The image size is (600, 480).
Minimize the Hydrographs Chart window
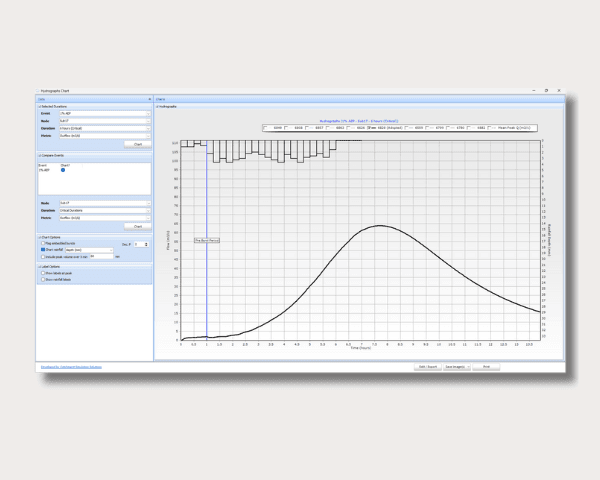534,91
